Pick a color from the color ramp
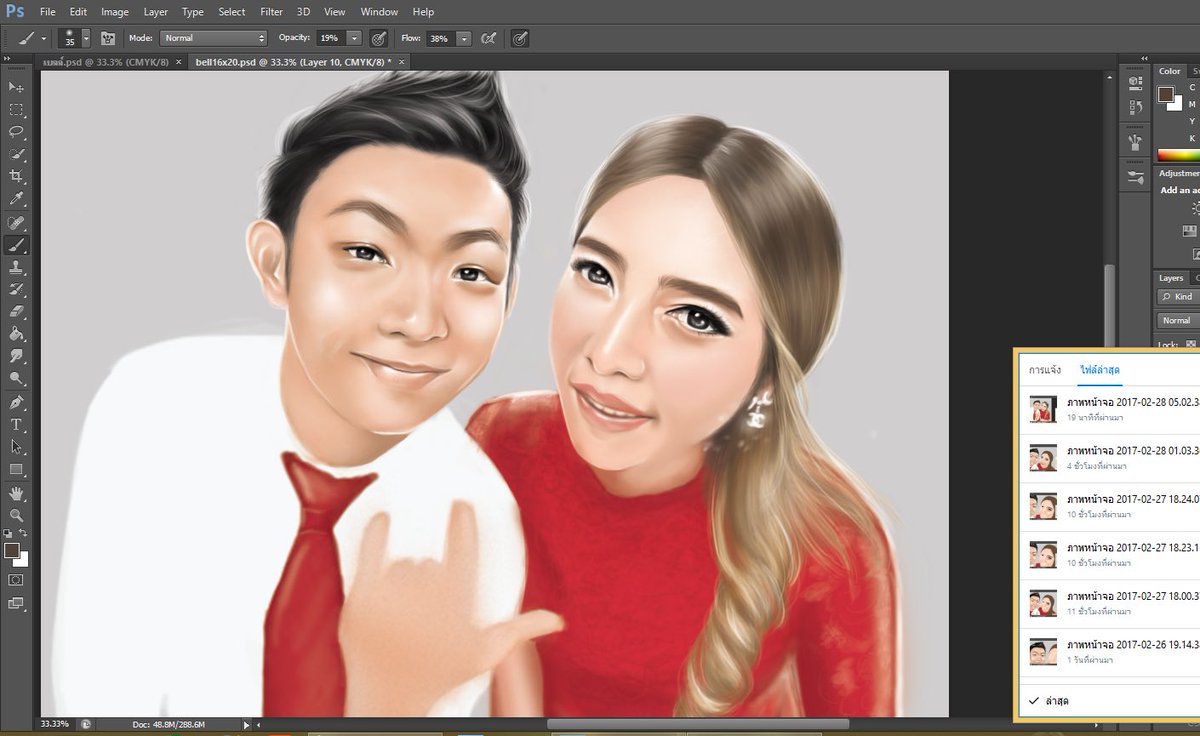 [x=1178, y=155]
